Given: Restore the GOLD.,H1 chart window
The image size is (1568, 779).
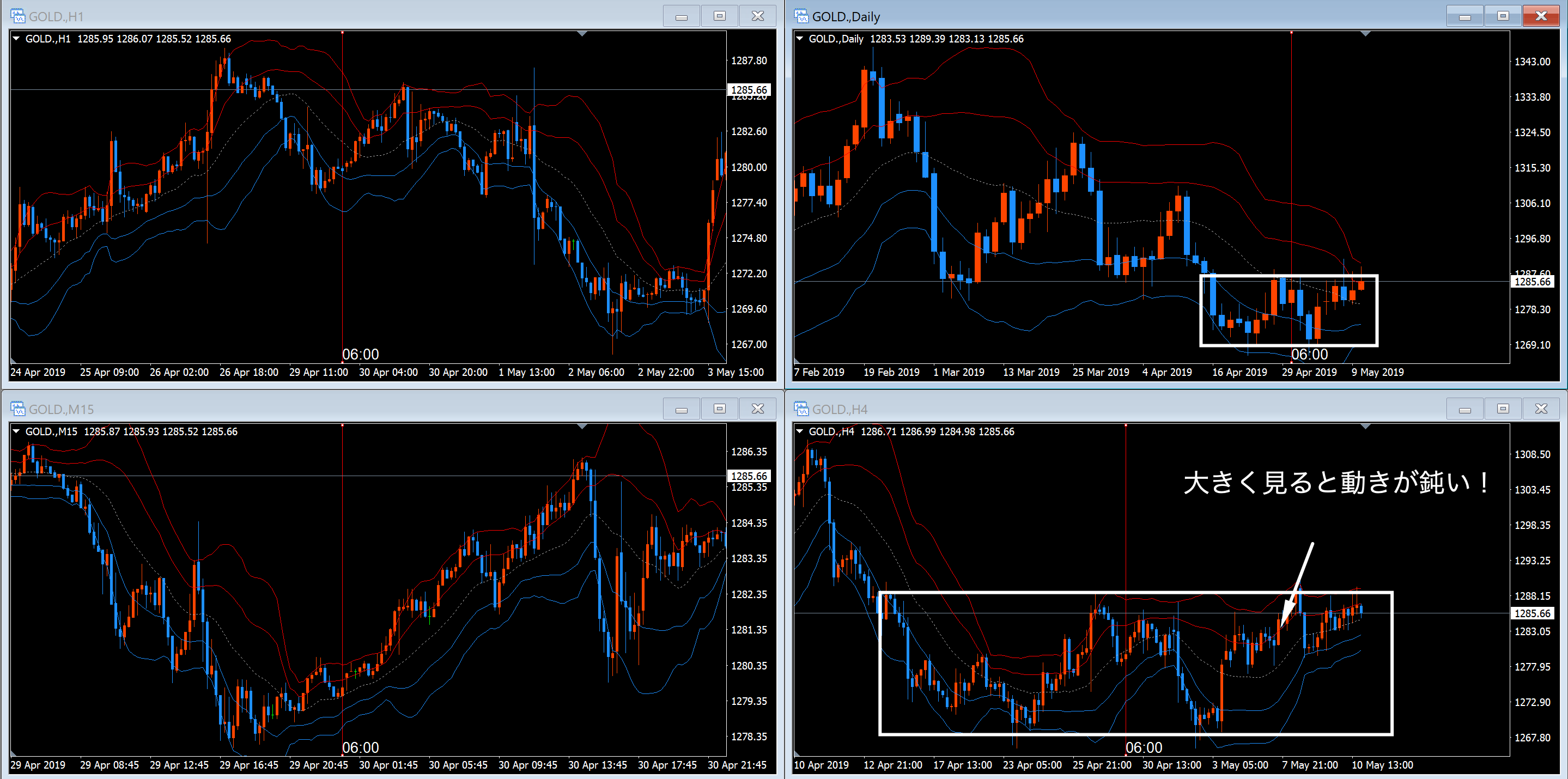Looking at the screenshot, I should [x=720, y=16].
